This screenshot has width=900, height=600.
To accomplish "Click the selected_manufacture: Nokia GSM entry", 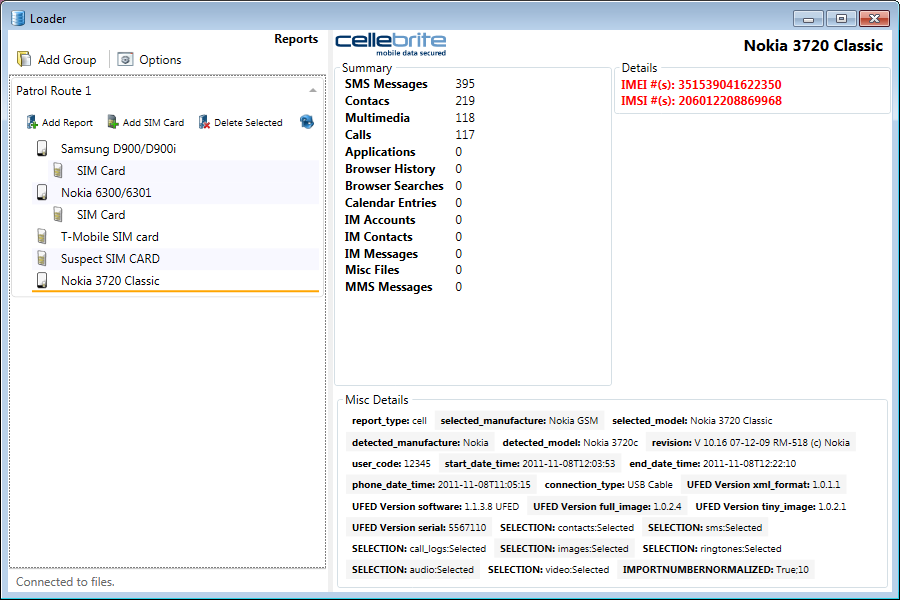I will [x=519, y=421].
